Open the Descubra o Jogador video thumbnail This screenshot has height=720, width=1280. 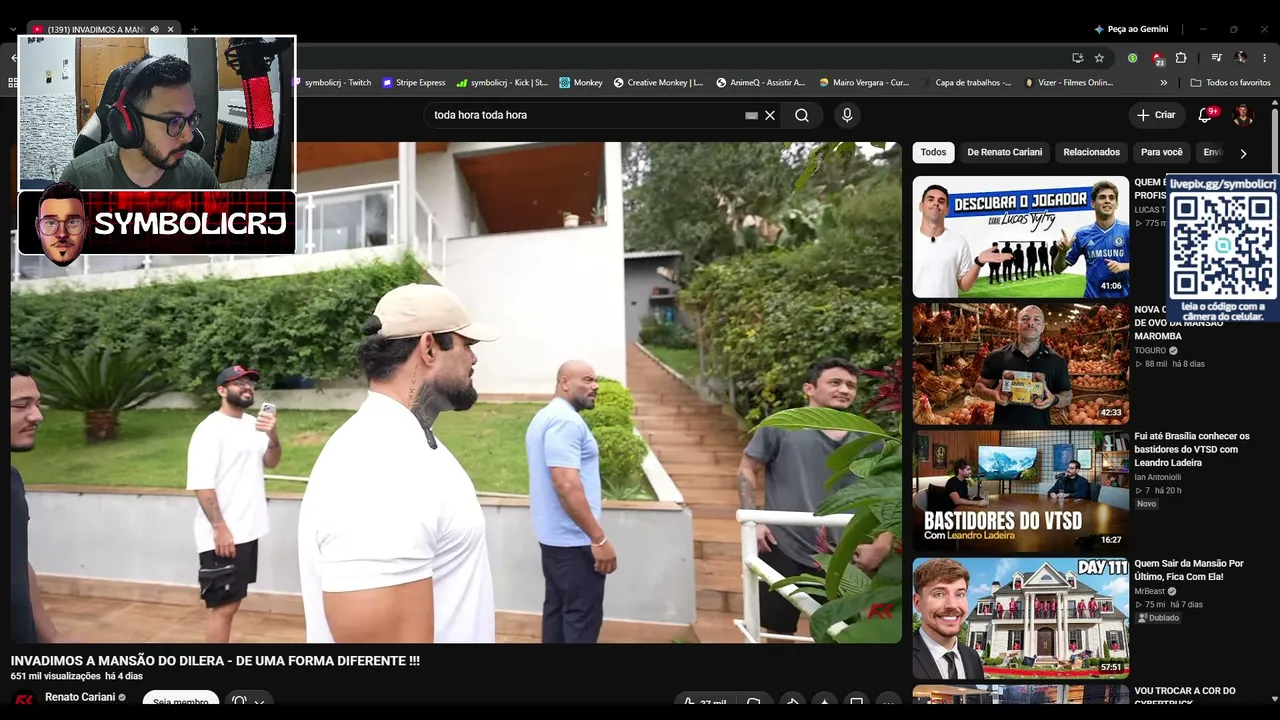1021,237
